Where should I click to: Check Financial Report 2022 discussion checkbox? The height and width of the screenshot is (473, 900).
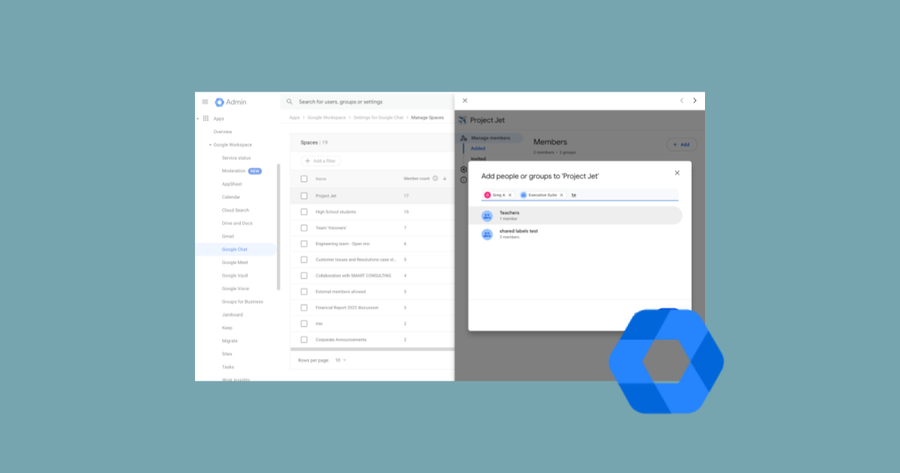304,308
